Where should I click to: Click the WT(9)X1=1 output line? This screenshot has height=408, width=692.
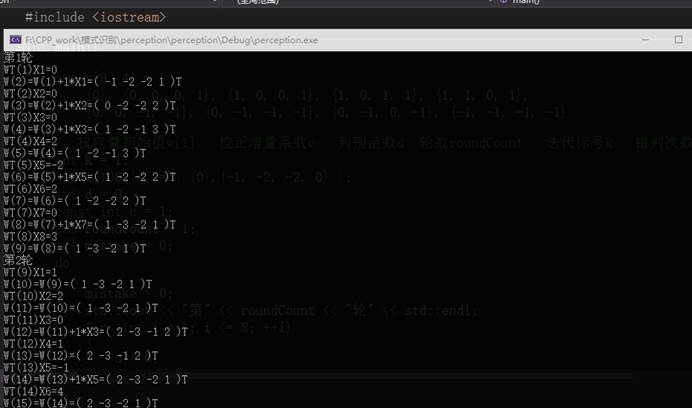coord(30,272)
